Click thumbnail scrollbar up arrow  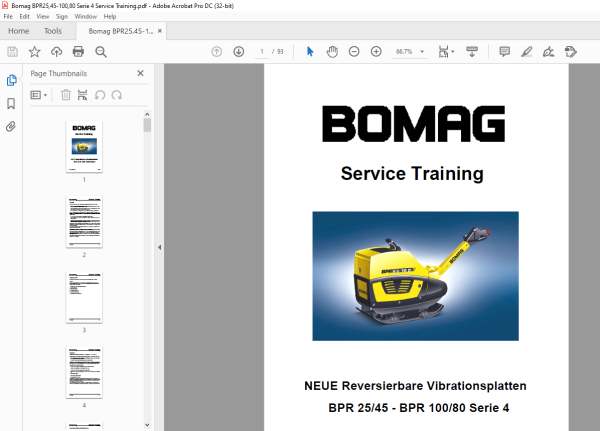click(x=147, y=114)
